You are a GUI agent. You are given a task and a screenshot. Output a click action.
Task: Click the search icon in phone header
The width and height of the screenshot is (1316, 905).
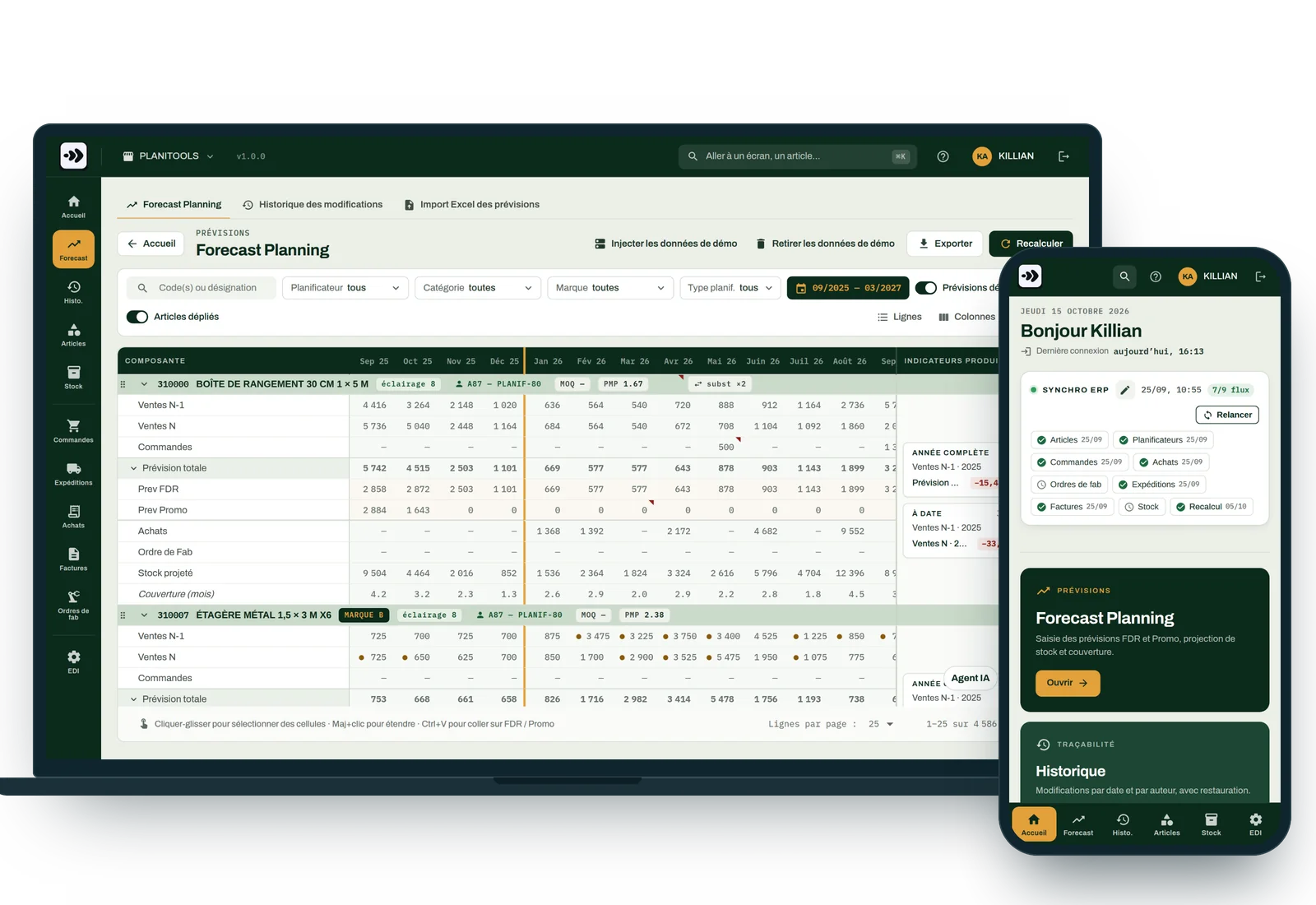pyautogui.click(x=1124, y=276)
